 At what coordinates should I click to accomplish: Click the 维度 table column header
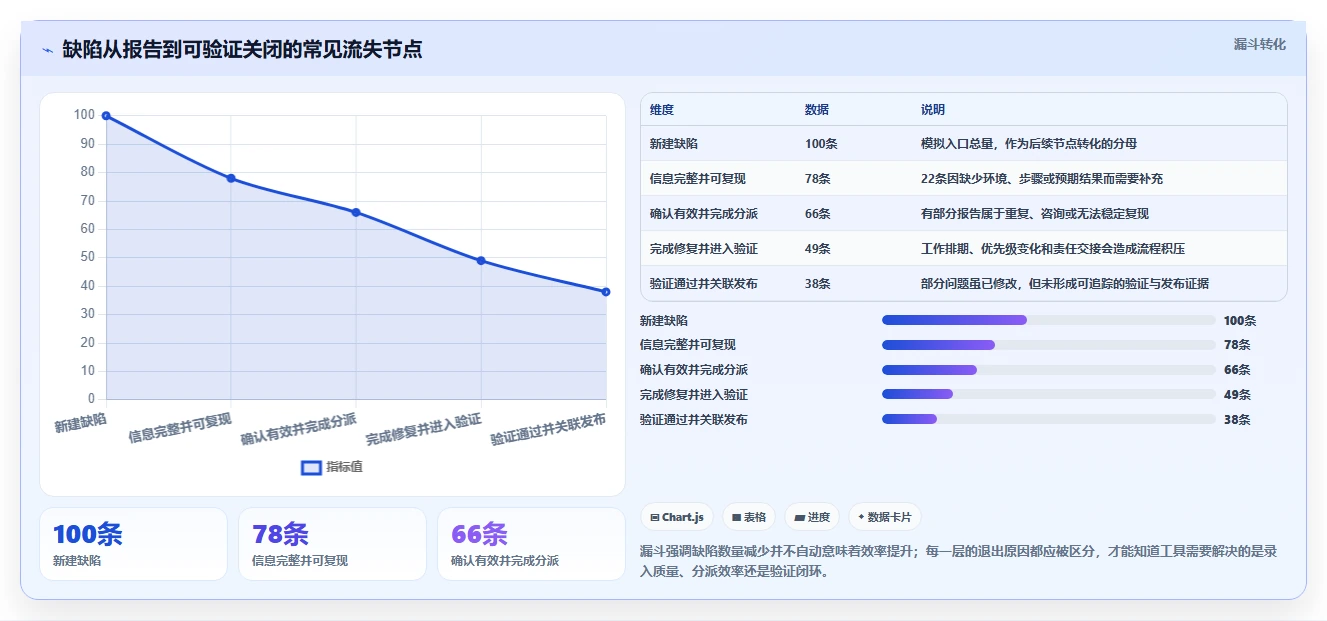click(662, 110)
